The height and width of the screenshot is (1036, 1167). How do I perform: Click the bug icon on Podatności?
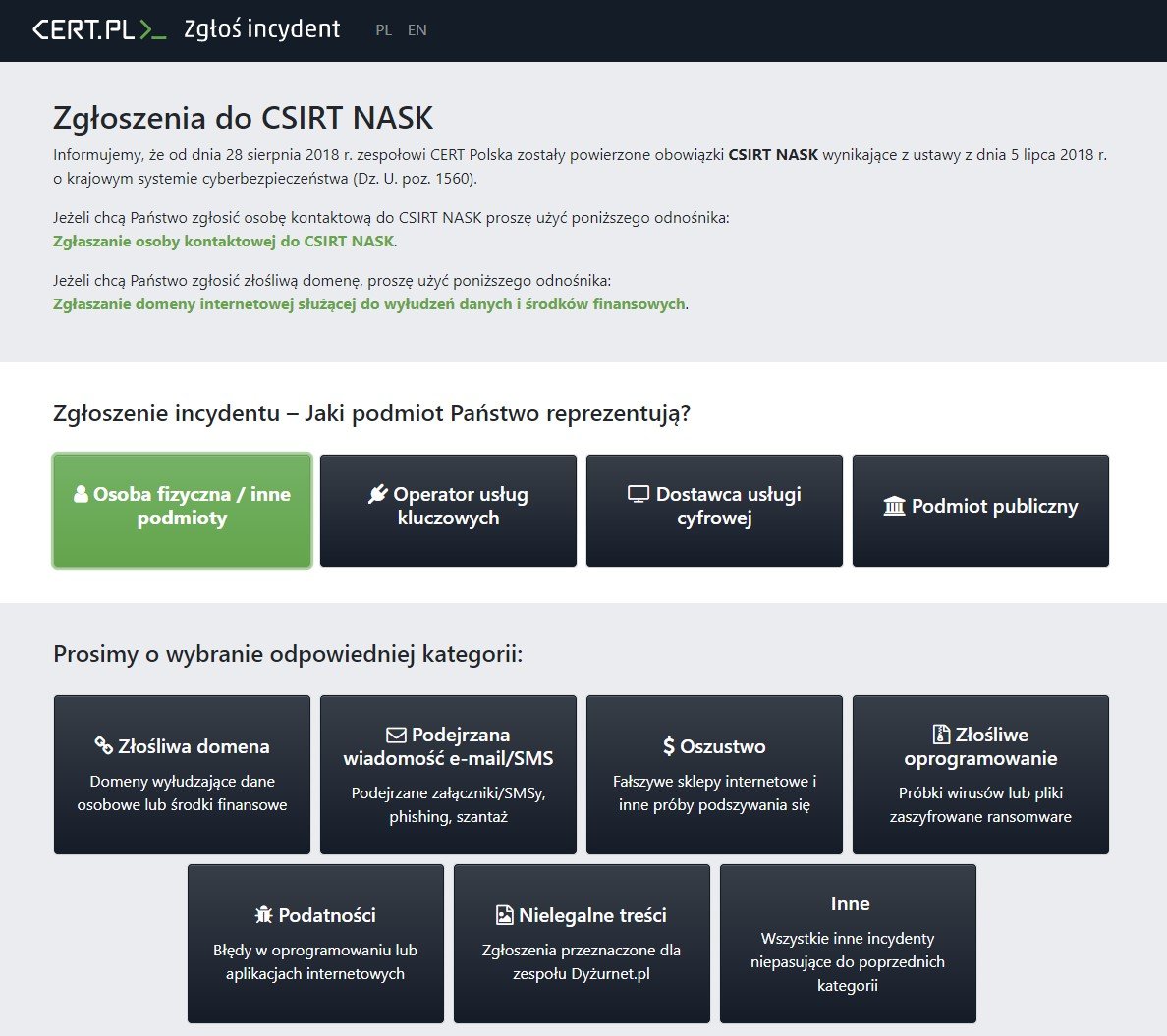click(264, 914)
